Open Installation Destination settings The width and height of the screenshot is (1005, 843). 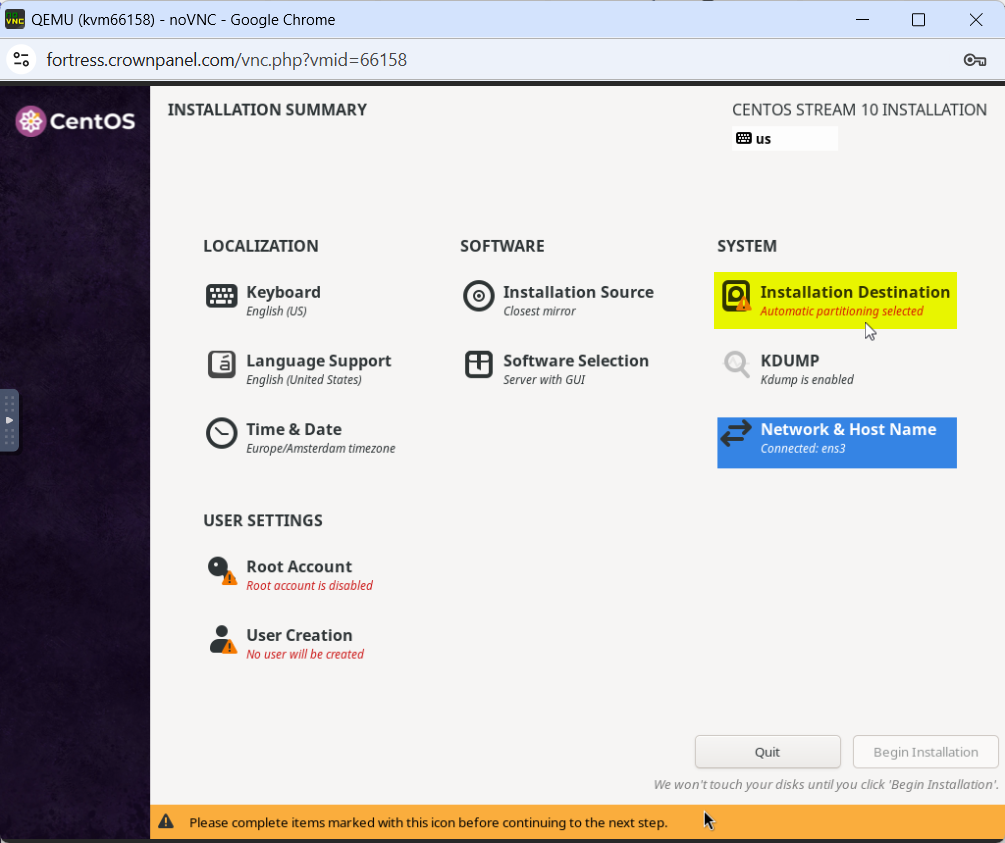(835, 301)
